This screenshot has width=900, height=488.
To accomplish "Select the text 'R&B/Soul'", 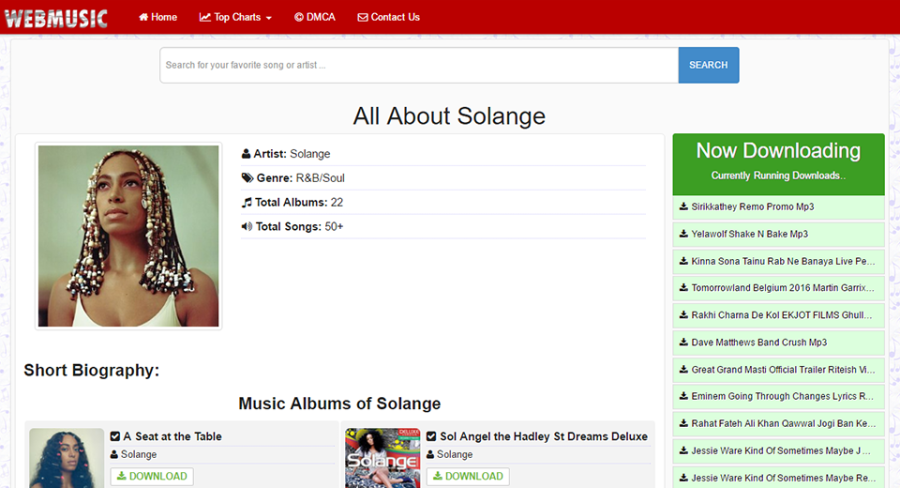I will (320, 178).
